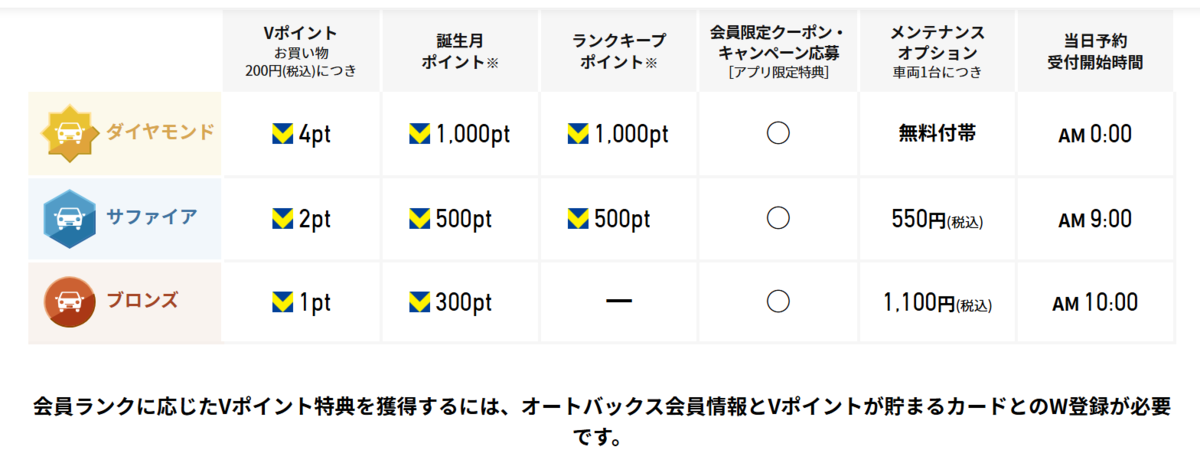This screenshot has height=463, width=1200.
Task: Click the circle mark in the Sapphire coupon cell
Action: (x=778, y=218)
